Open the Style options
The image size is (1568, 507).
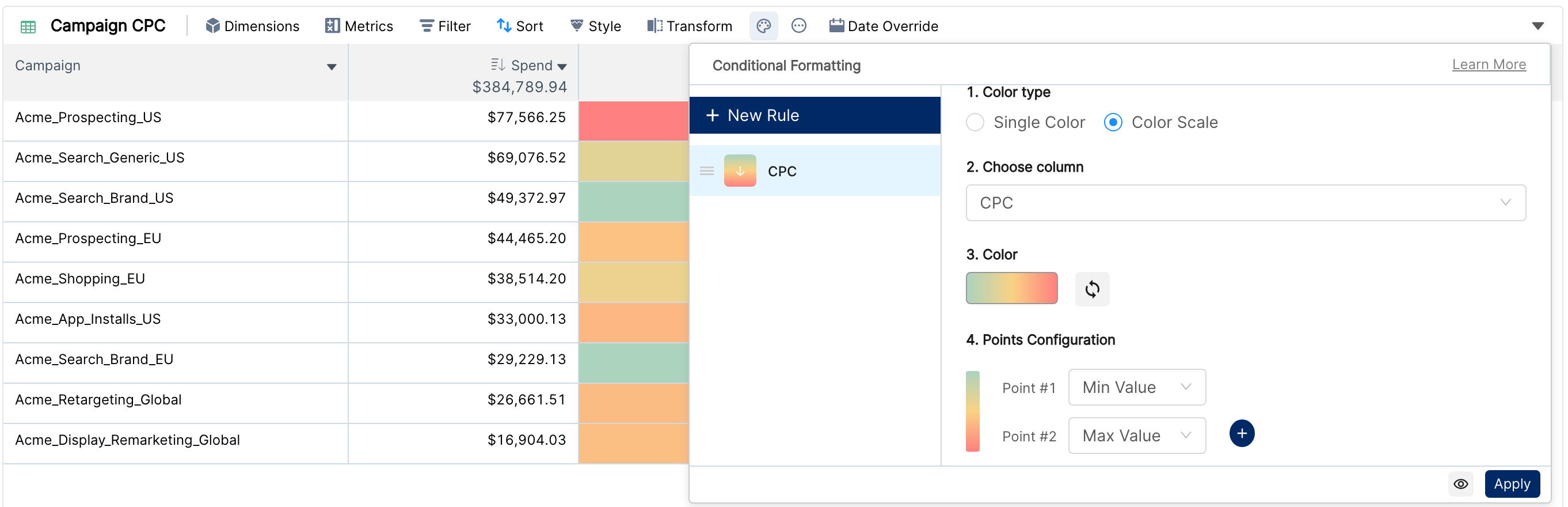tap(595, 26)
